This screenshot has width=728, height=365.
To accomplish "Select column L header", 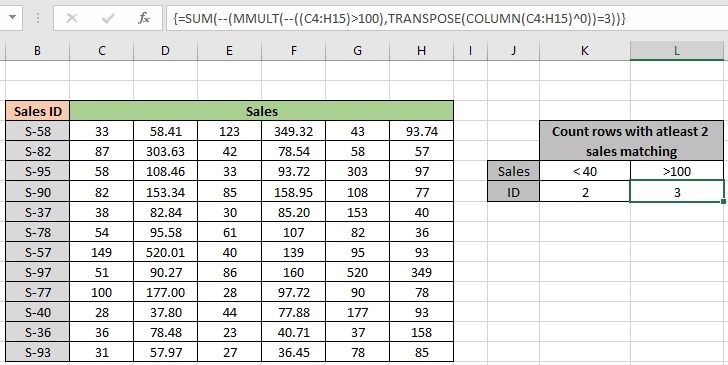I will [x=676, y=51].
